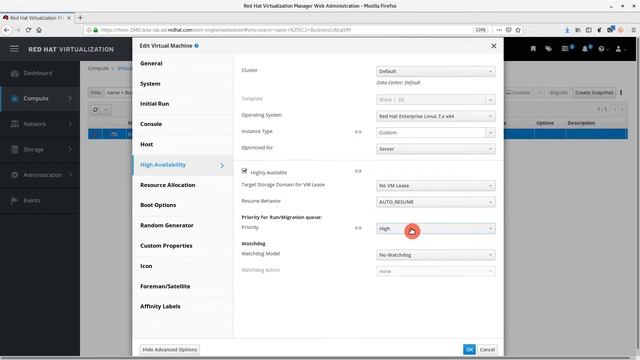Click the Compute sidebar icon
This screenshot has height=360, width=640.
tap(14, 98)
